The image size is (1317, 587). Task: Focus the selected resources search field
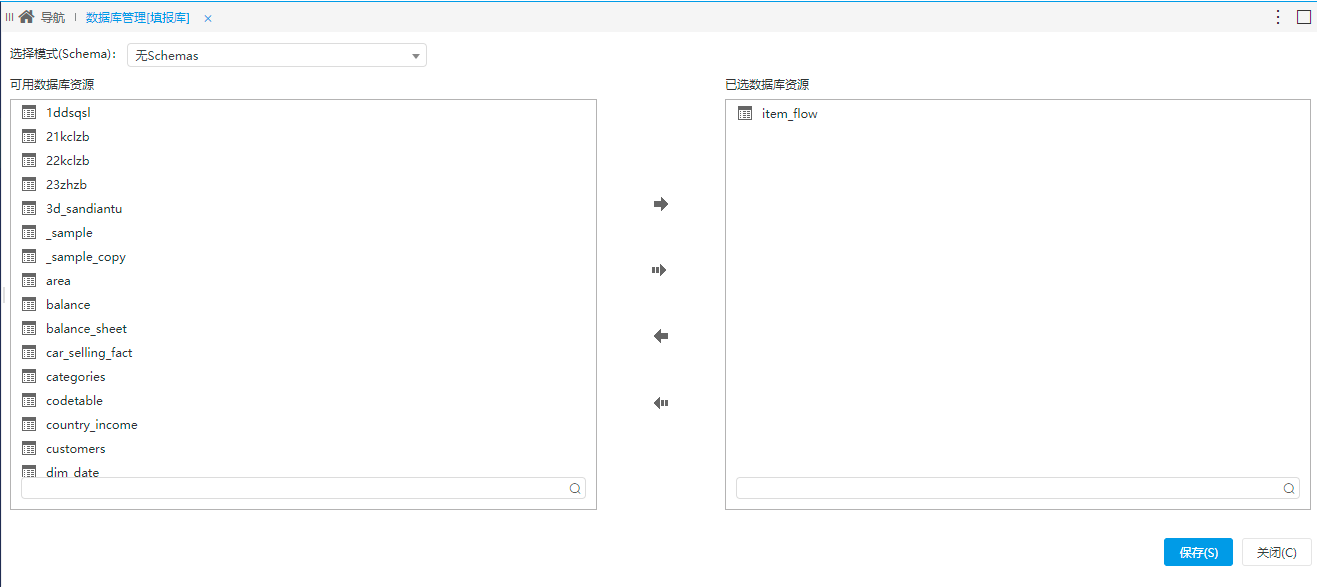(1018, 488)
